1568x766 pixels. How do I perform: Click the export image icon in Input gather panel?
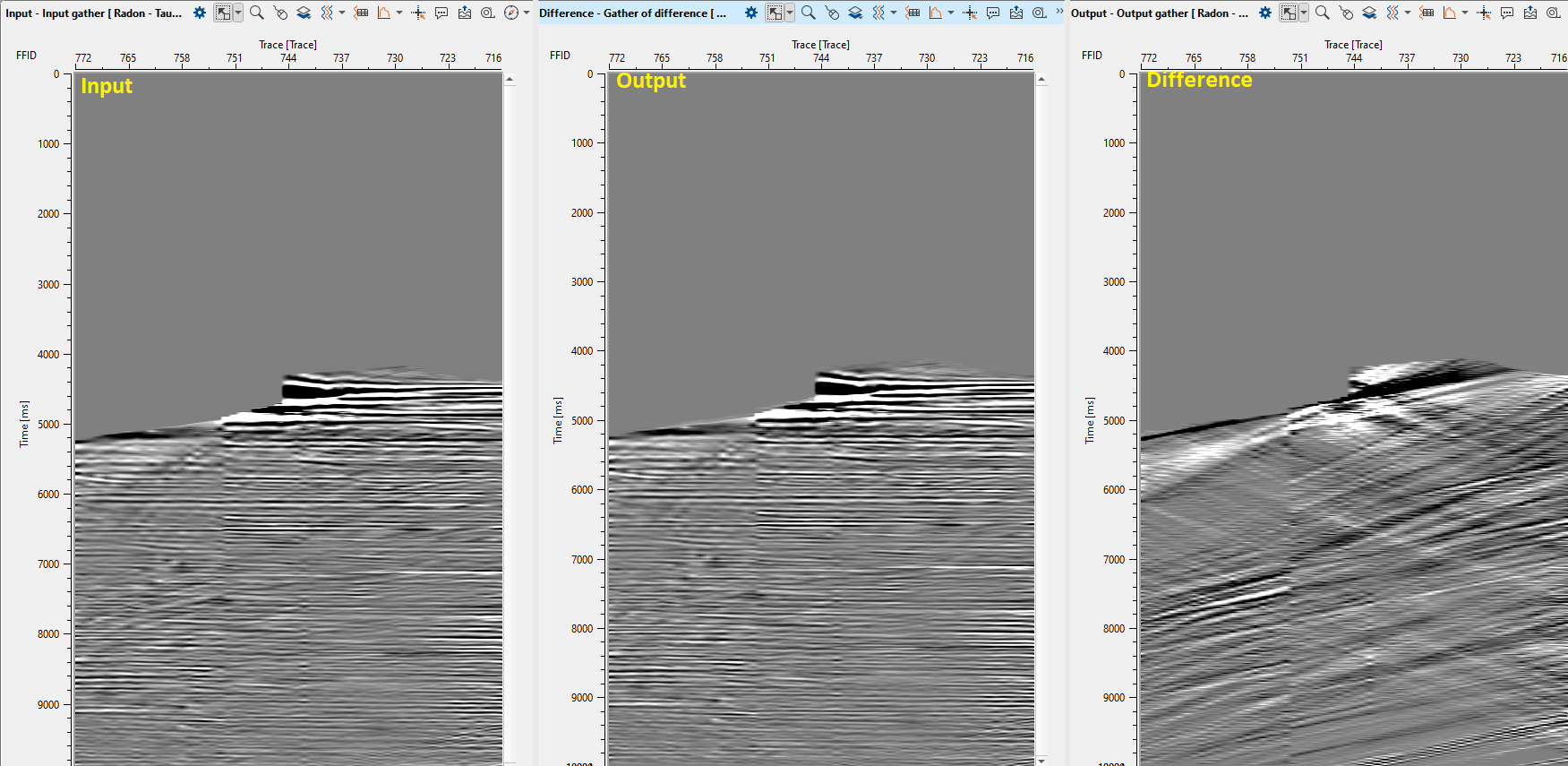coord(465,13)
